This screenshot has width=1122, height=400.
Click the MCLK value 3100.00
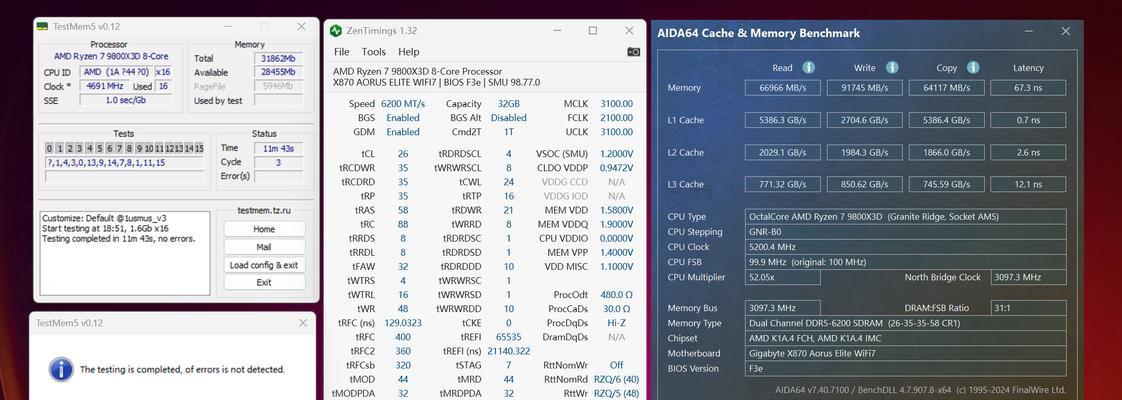[616, 104]
